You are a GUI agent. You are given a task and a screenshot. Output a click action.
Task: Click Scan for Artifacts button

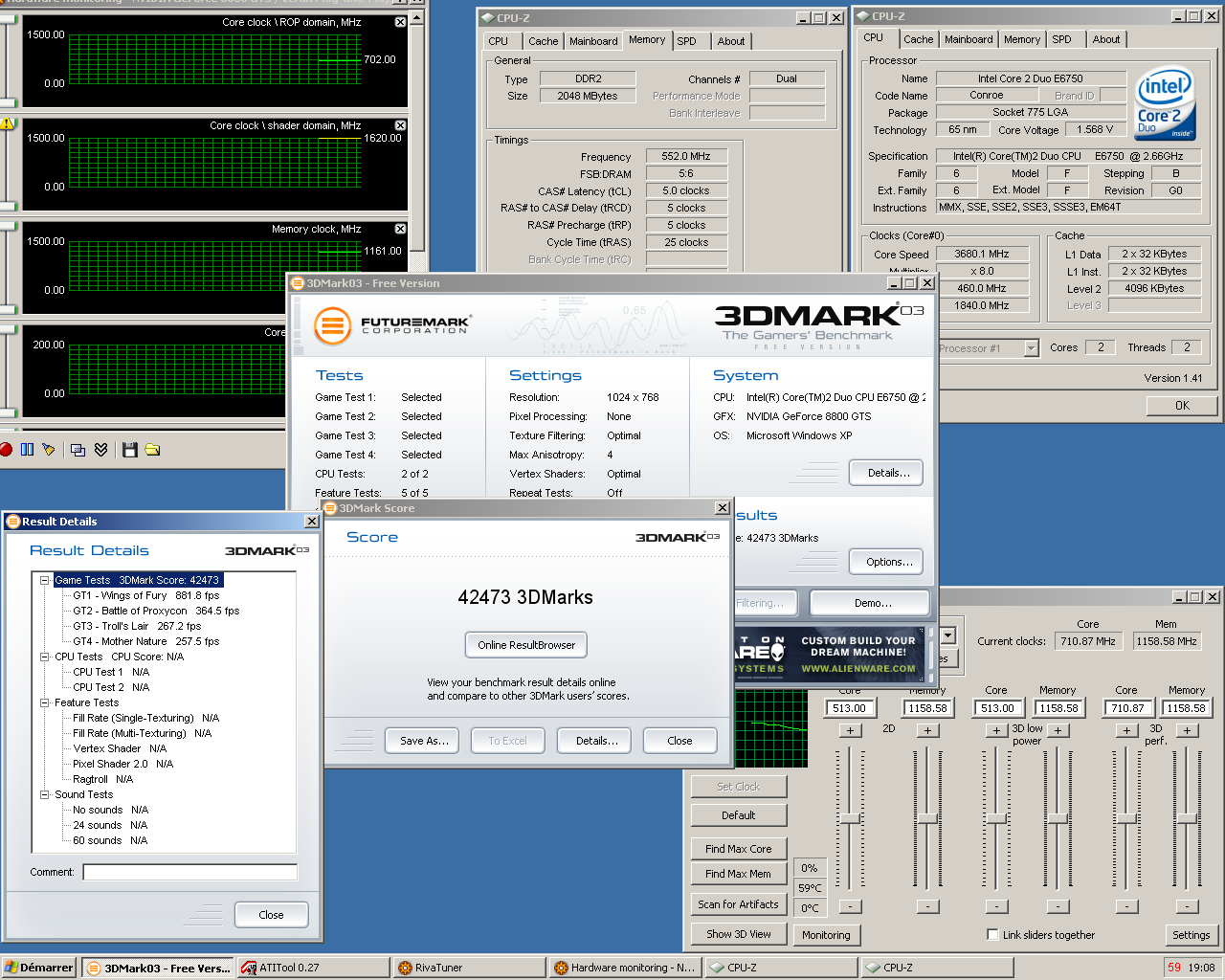pos(738,904)
